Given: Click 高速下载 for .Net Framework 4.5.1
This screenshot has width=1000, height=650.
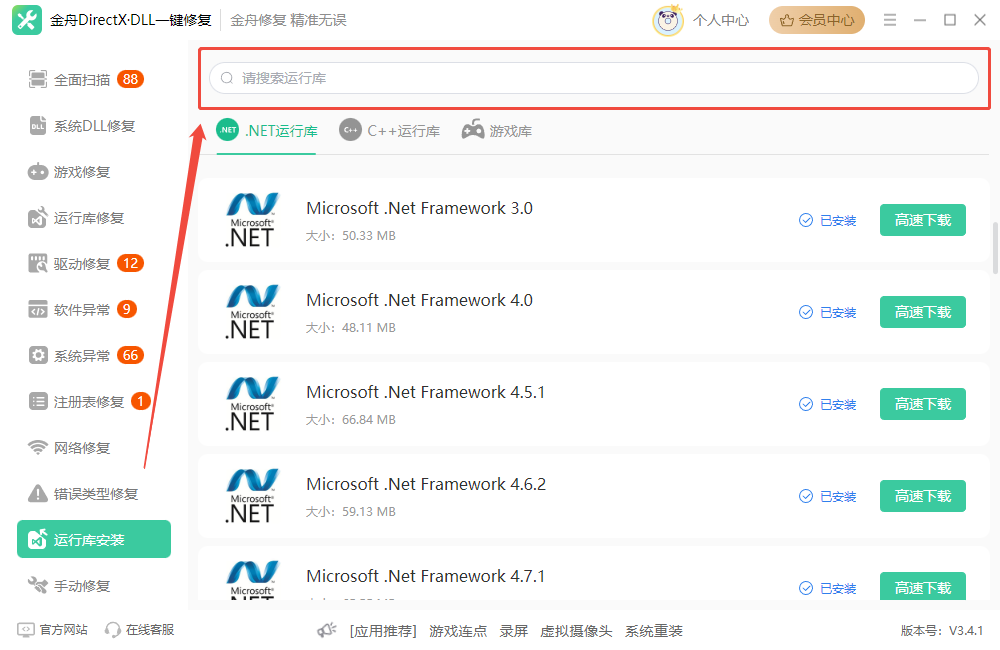Looking at the screenshot, I should [x=922, y=404].
